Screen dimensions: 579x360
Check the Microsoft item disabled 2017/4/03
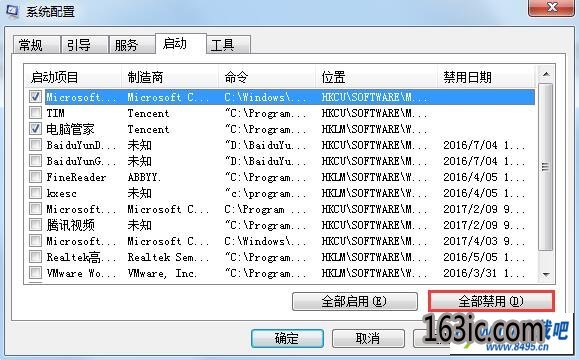click(x=35, y=241)
